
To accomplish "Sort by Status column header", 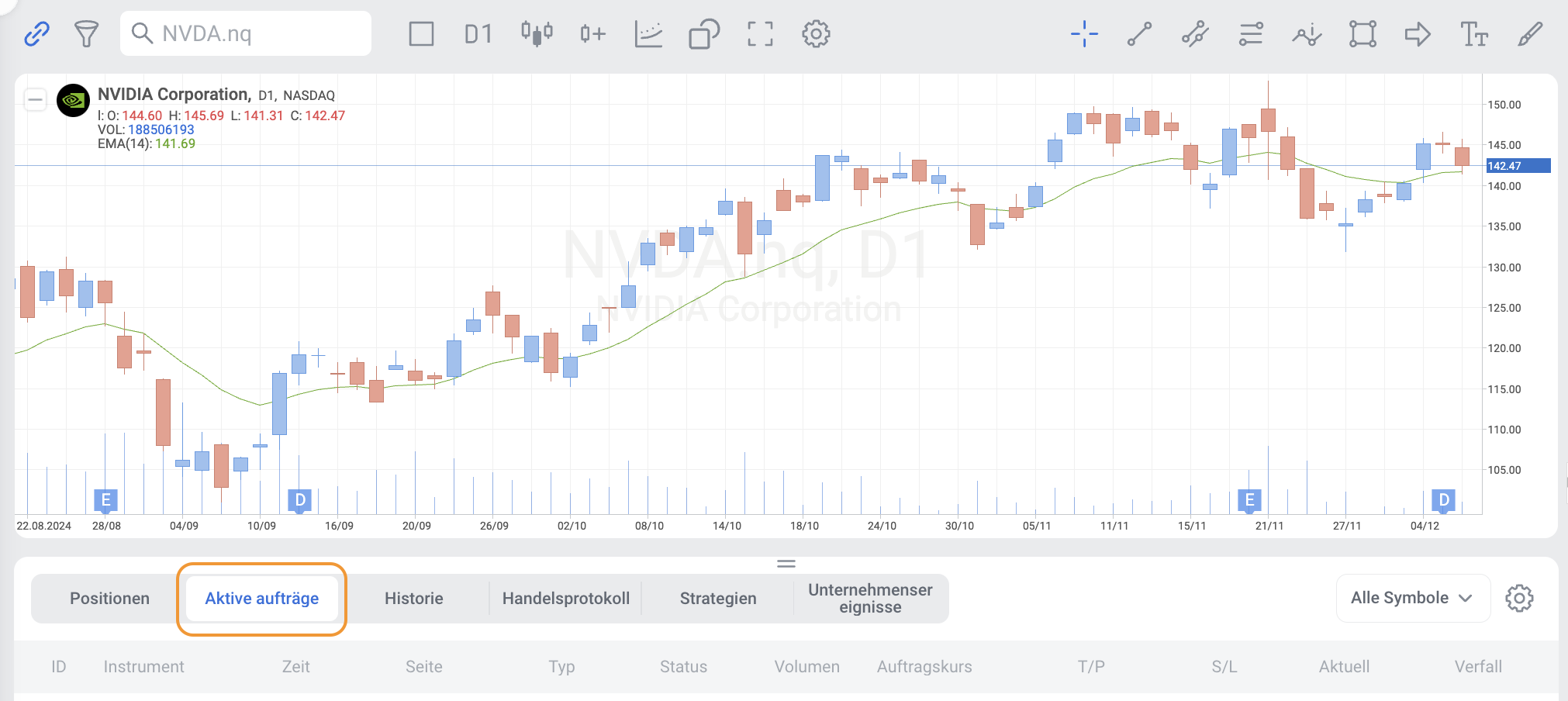I will point(684,667).
